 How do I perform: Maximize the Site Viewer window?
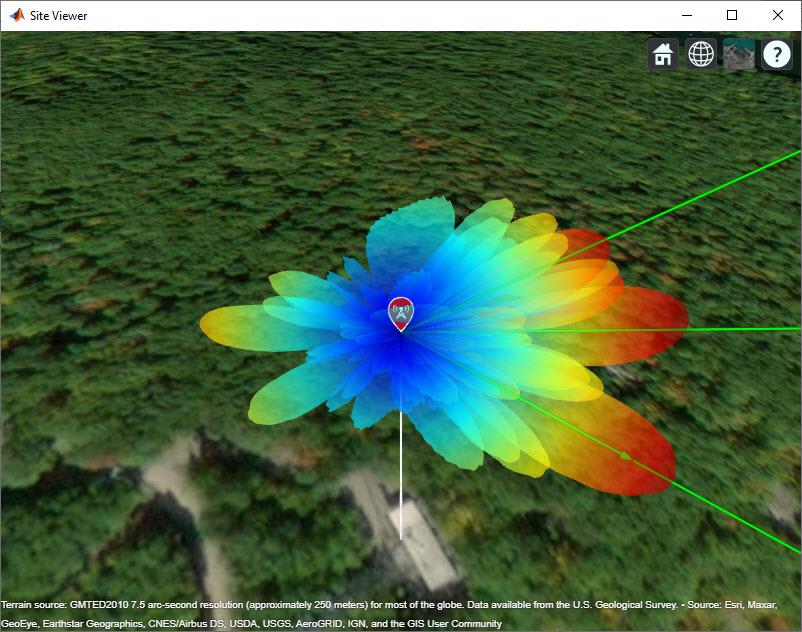(x=732, y=15)
